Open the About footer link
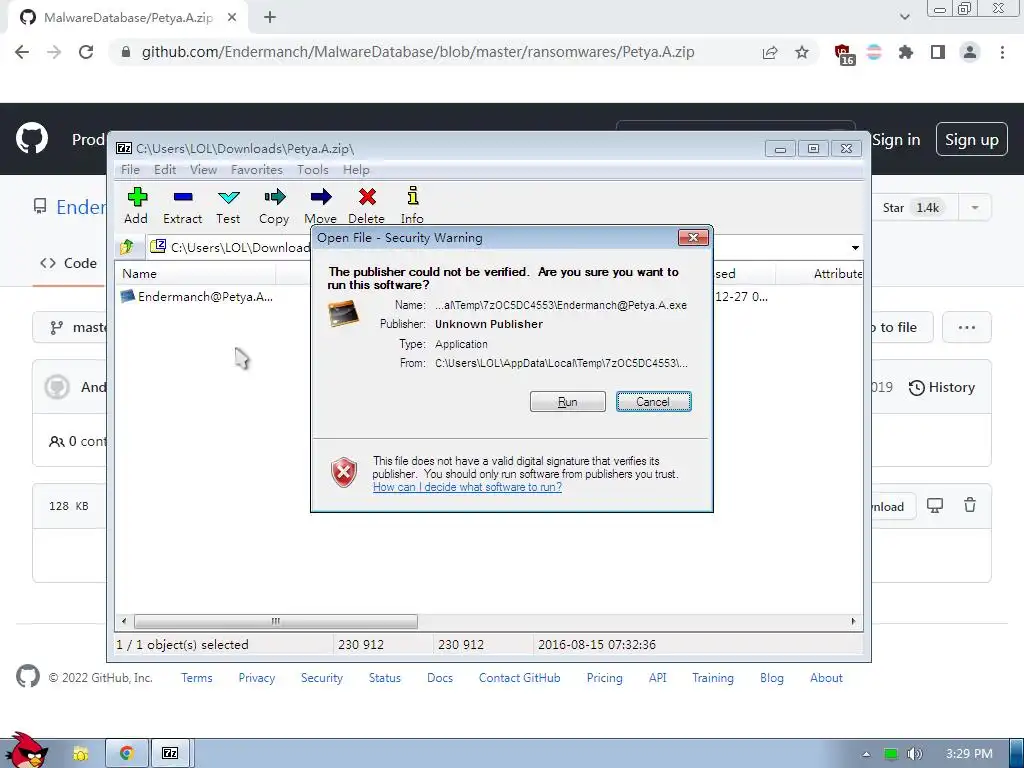 click(826, 678)
